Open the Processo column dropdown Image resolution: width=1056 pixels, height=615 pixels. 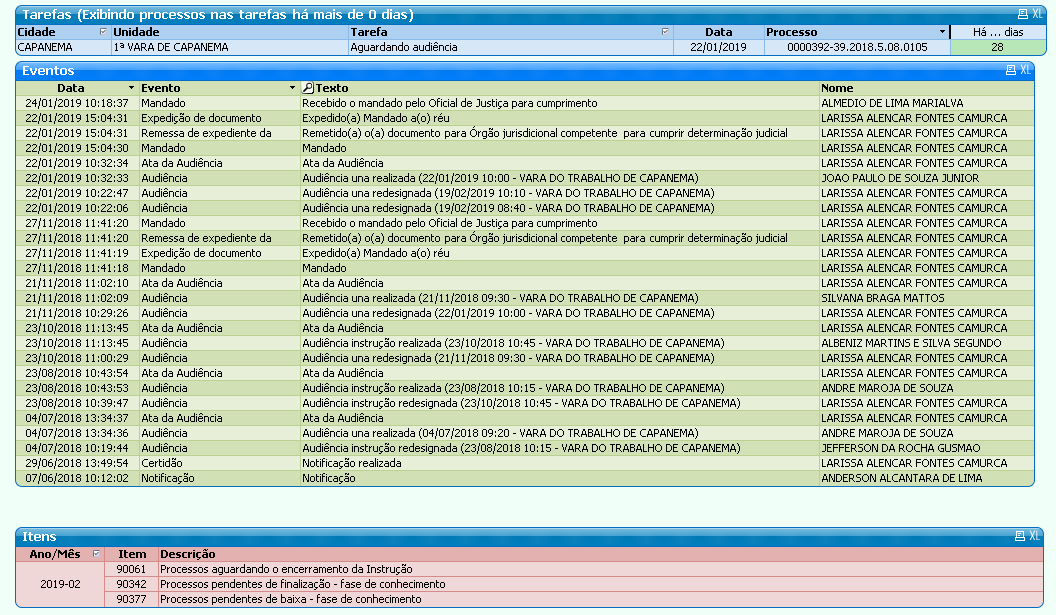[x=942, y=32]
